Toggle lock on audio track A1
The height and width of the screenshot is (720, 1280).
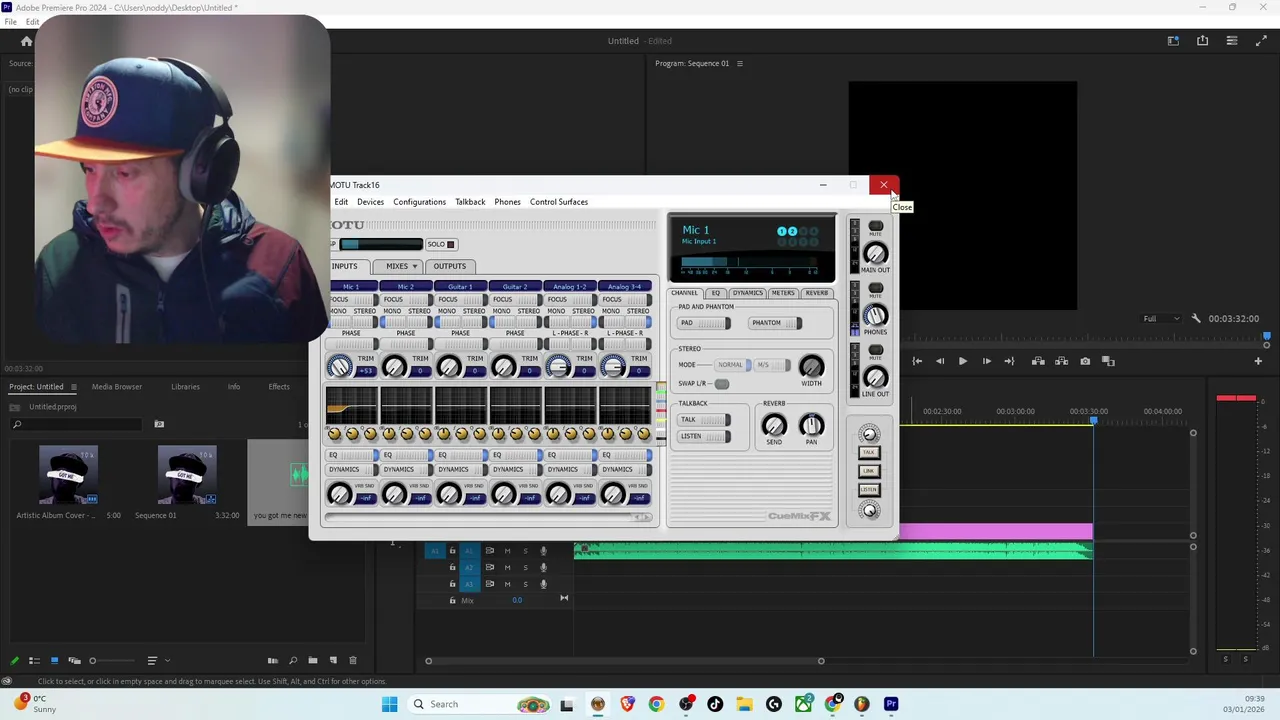click(x=452, y=551)
